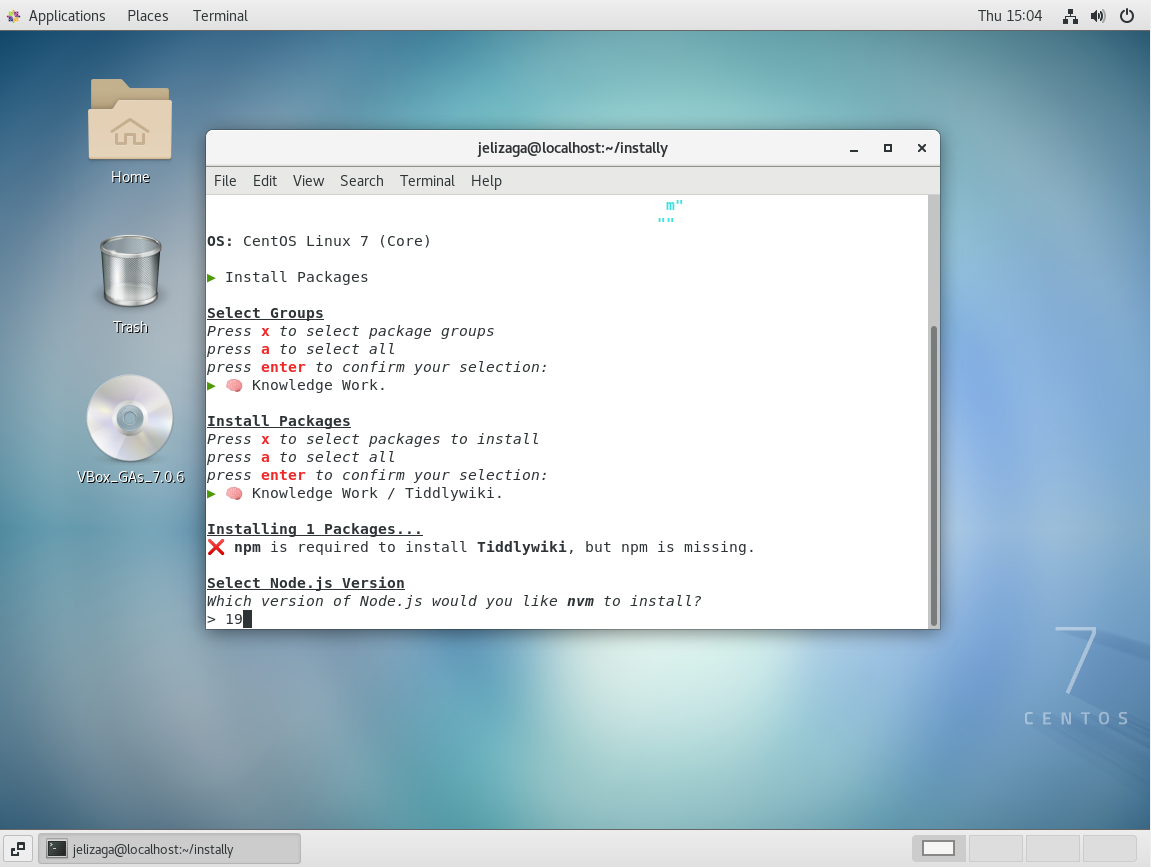Open the Help menu in terminal

[486, 181]
